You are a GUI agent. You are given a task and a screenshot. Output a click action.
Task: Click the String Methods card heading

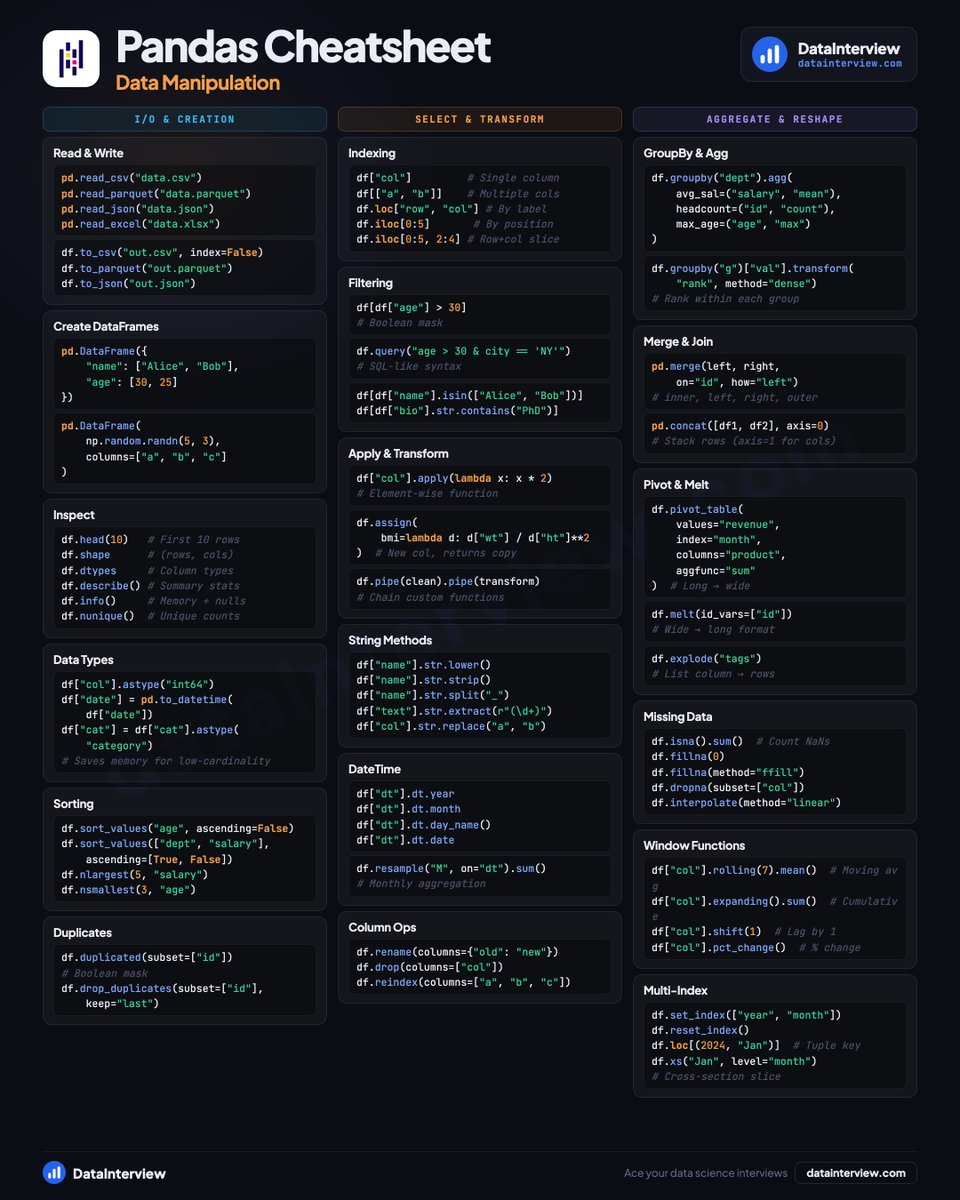click(390, 640)
